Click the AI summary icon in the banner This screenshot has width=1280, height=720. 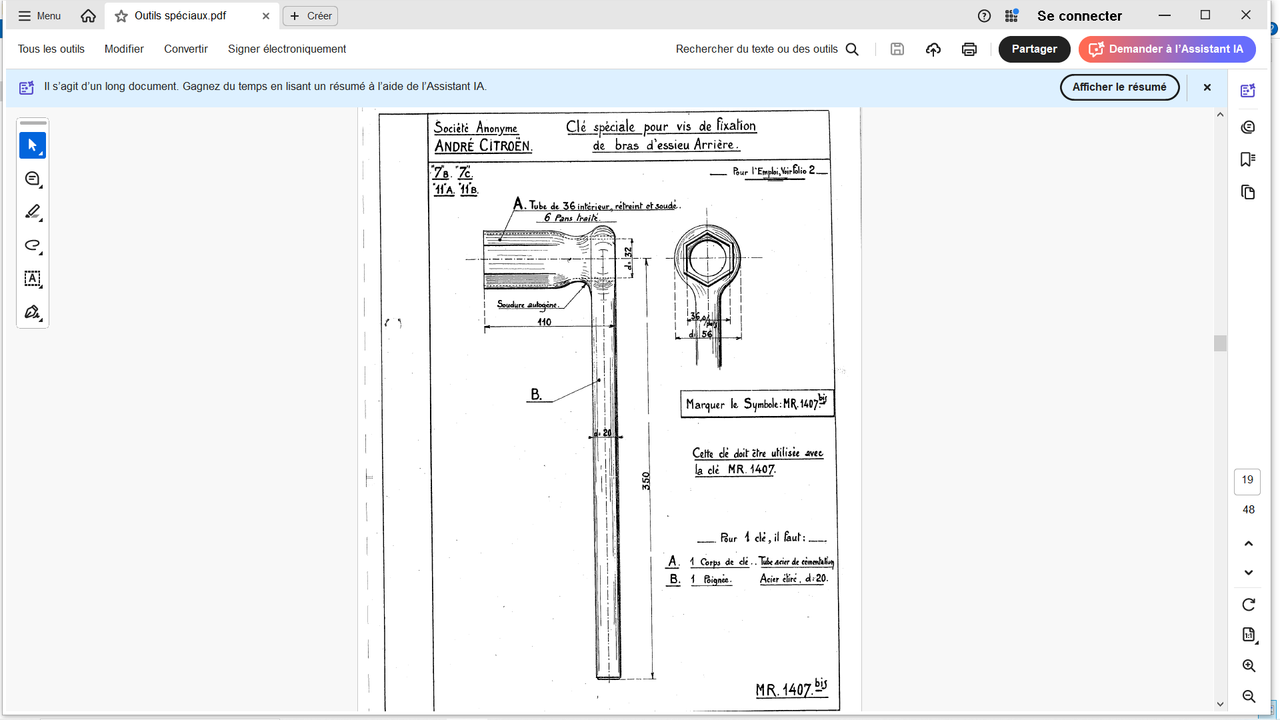click(x=27, y=87)
